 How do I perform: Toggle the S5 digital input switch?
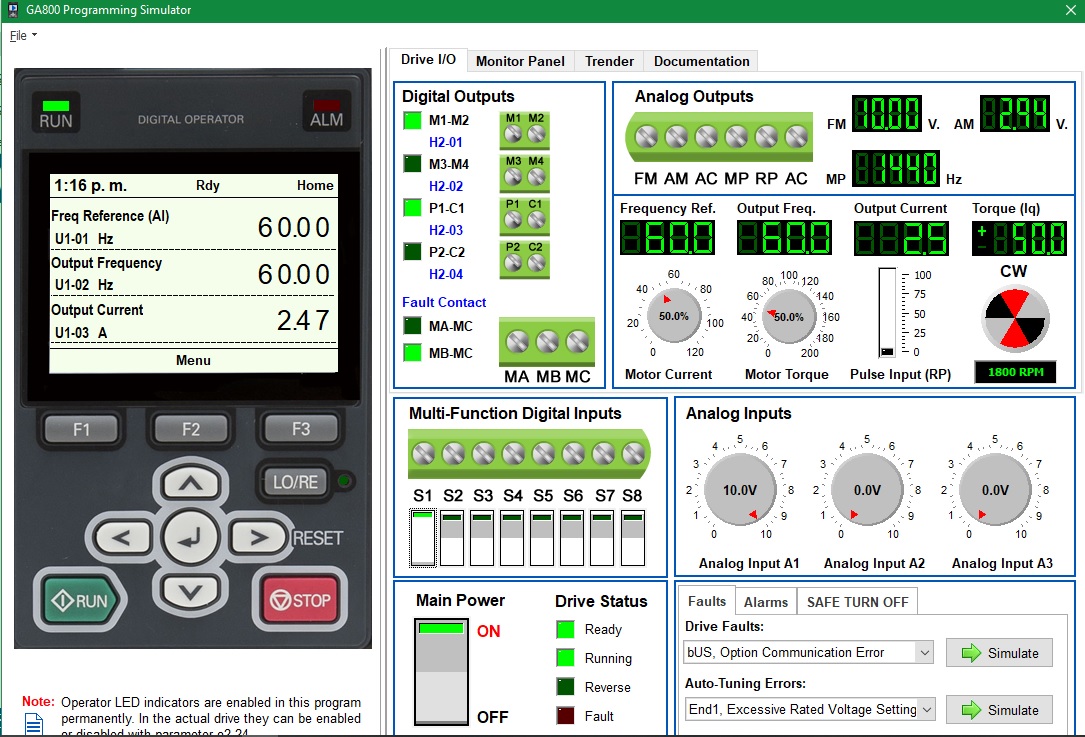[x=542, y=538]
